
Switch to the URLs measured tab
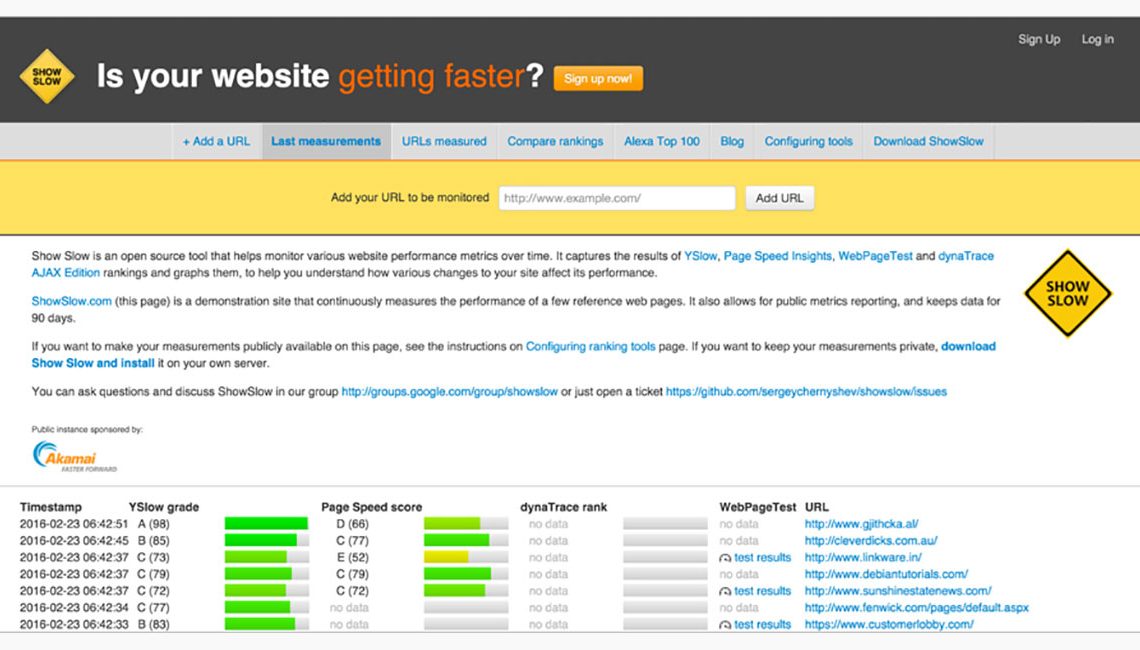(443, 141)
